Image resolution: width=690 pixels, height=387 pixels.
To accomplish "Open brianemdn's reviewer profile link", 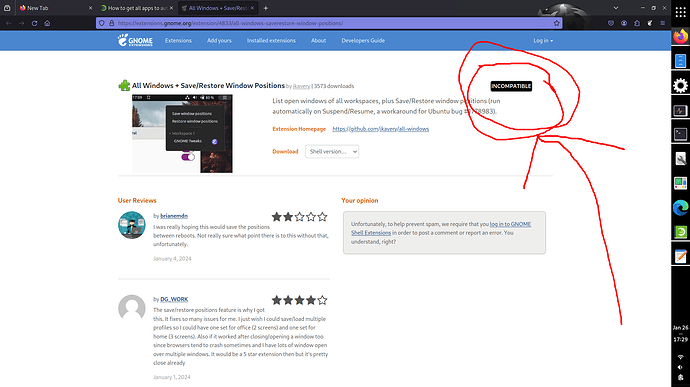I will point(174,216).
